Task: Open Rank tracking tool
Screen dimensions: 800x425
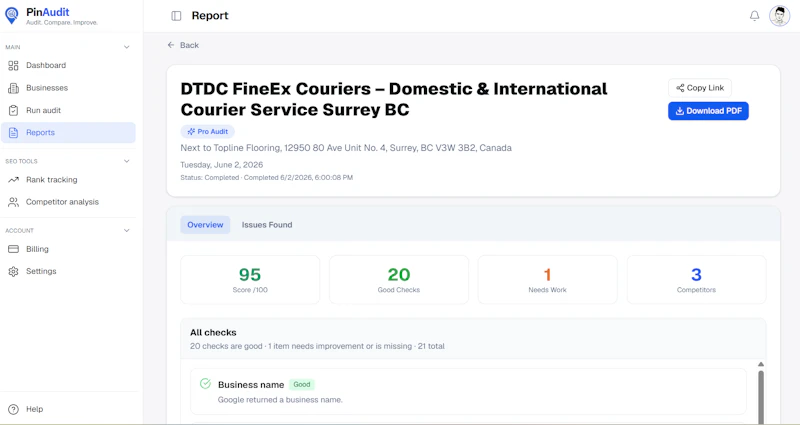Action: 68,180
